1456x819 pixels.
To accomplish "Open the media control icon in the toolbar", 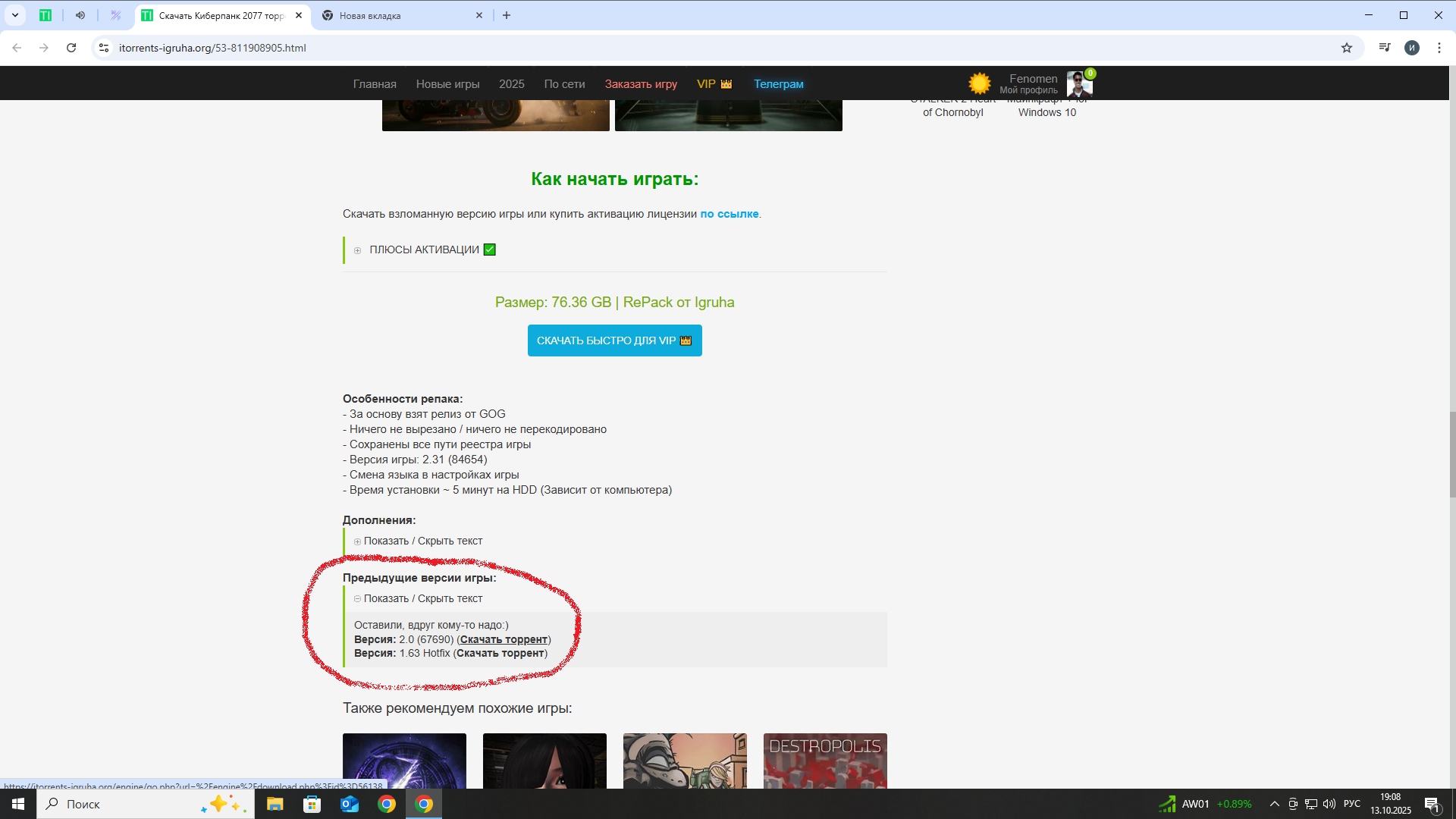I will pos(1385,48).
